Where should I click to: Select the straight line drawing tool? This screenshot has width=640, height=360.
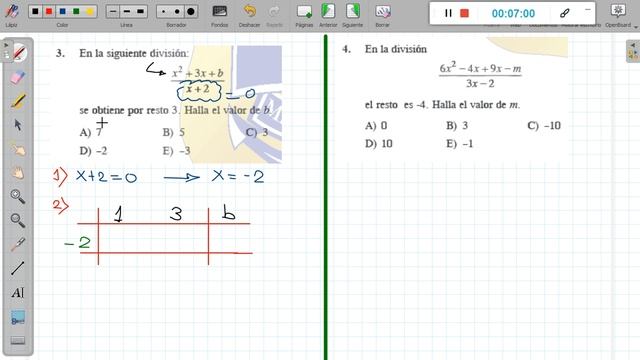[x=18, y=269]
